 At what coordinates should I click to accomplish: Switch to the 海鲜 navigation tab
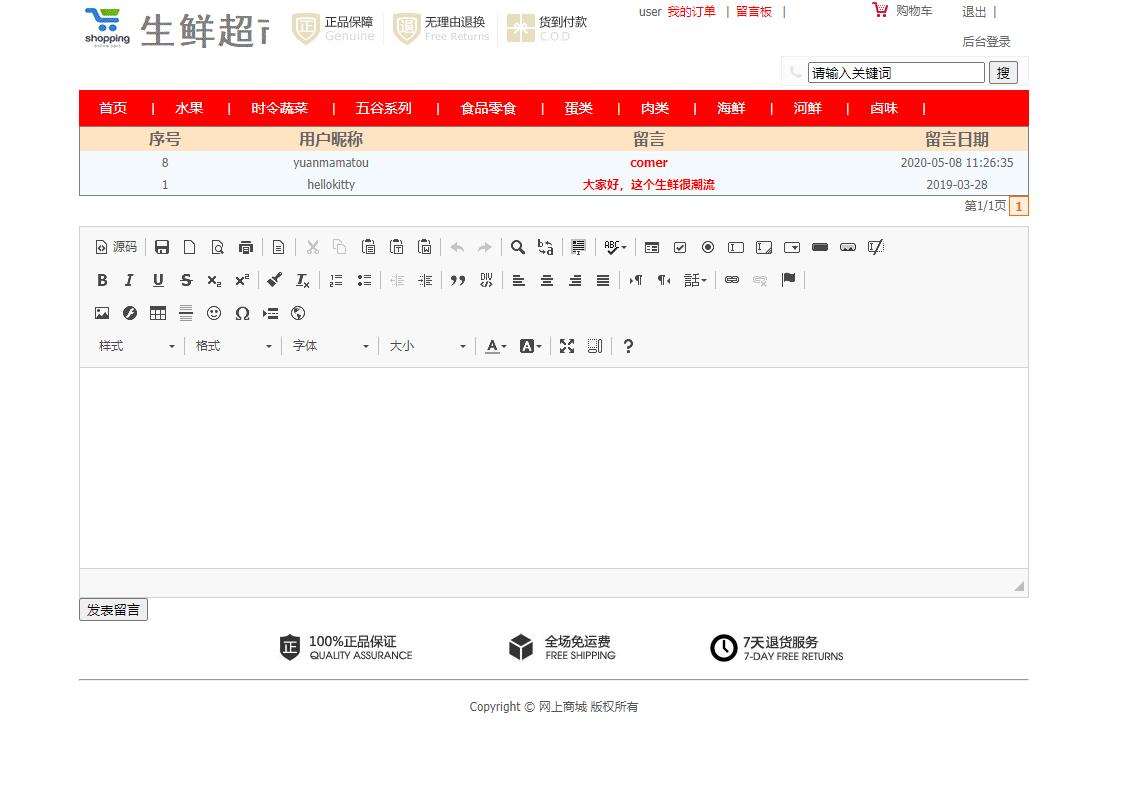(x=731, y=108)
